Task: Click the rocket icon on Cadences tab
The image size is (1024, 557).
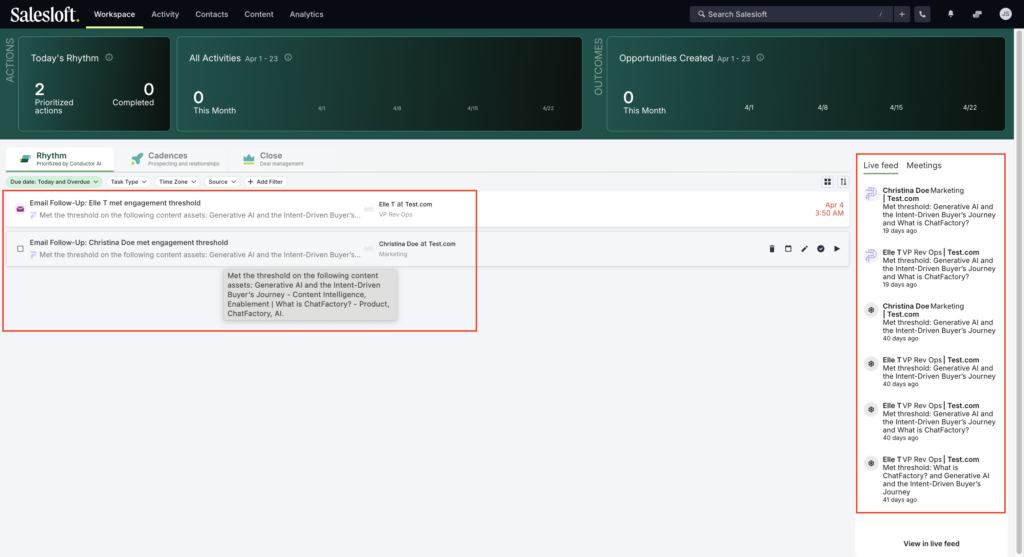Action: click(x=136, y=159)
